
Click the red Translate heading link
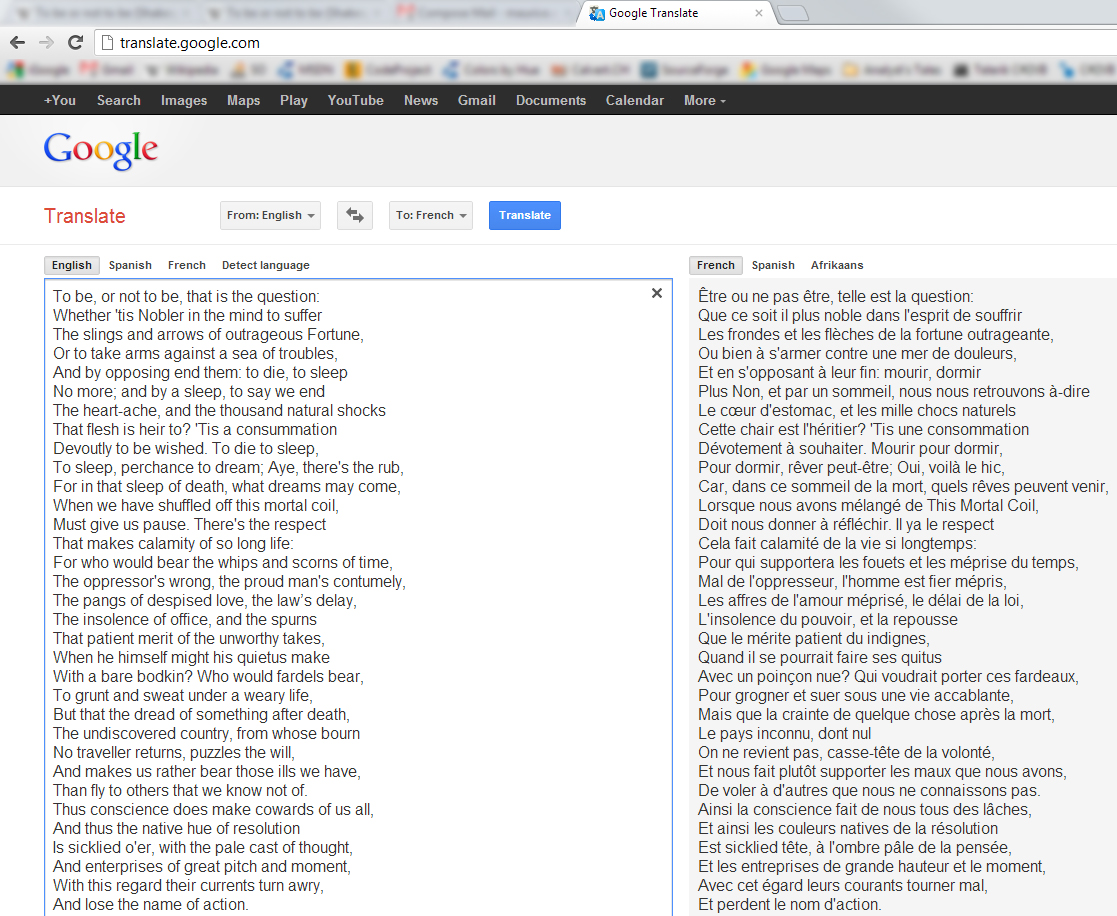(85, 216)
